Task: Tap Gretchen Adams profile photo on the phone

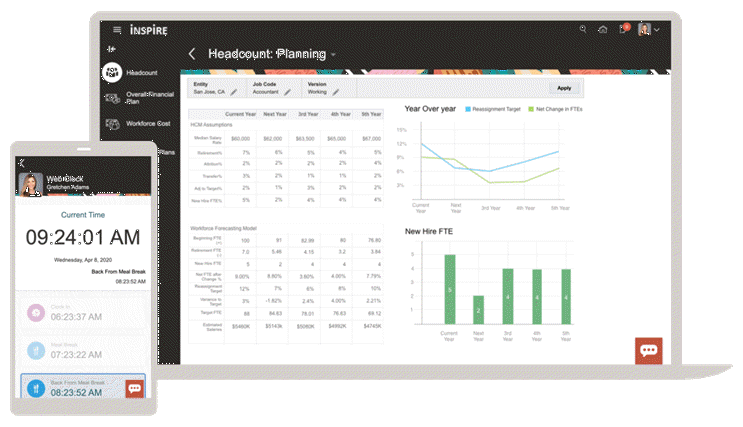Action: [30, 185]
